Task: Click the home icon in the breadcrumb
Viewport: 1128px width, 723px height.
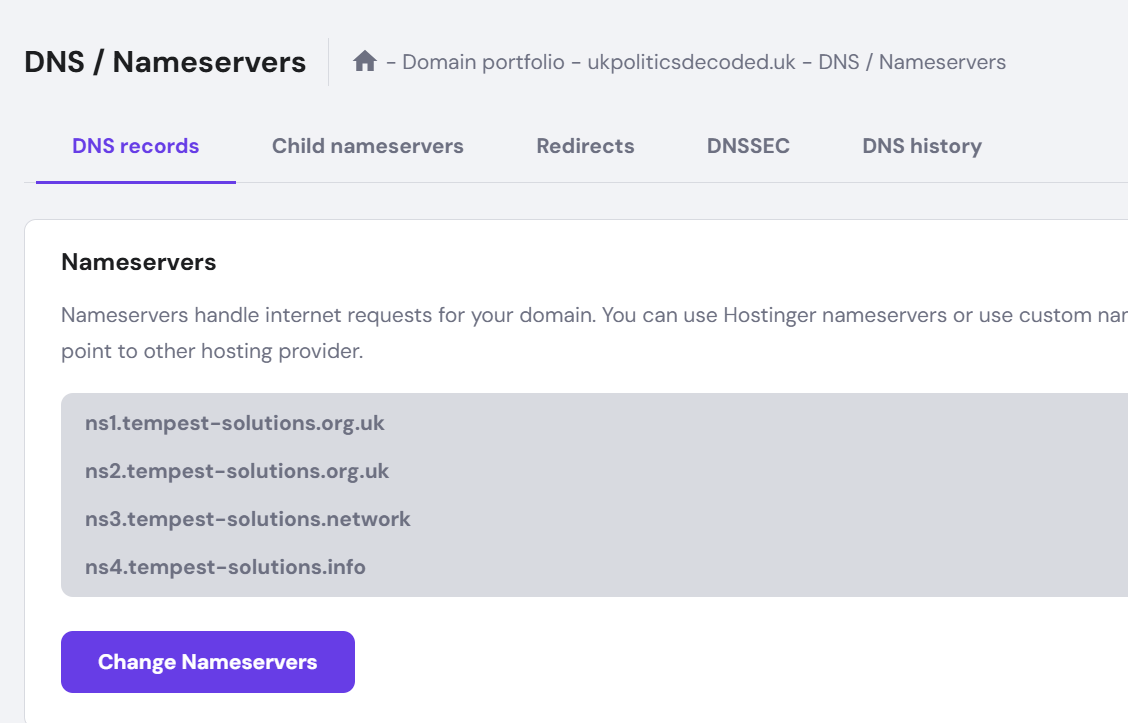Action: click(365, 62)
